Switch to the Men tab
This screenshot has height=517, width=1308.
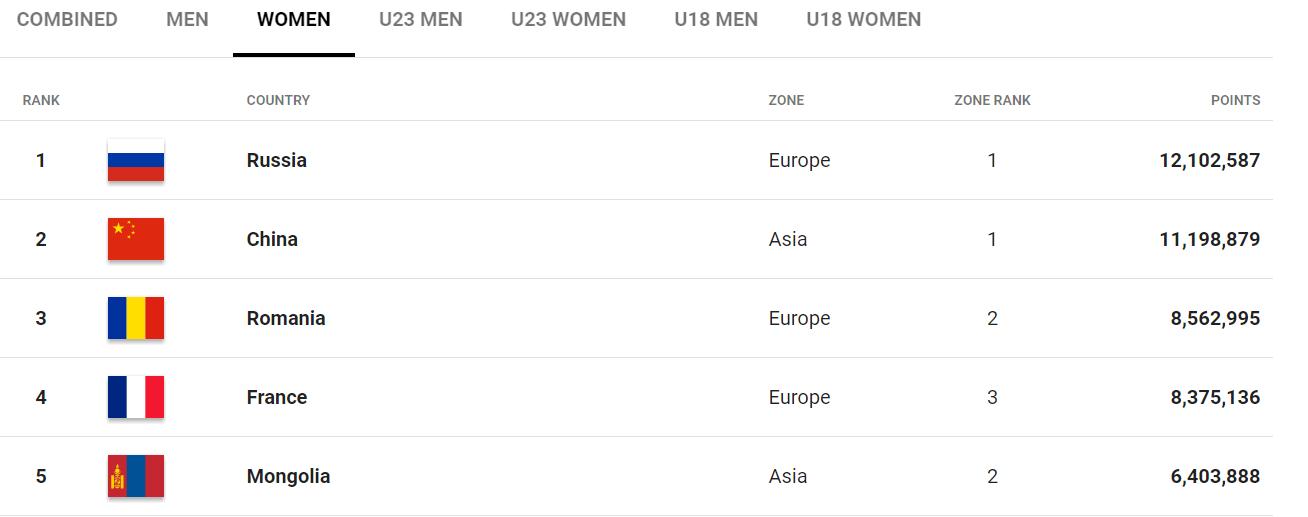pyautogui.click(x=187, y=20)
